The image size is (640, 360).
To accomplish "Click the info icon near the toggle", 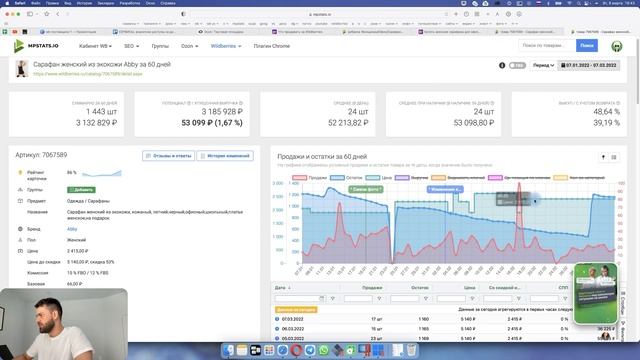I will (x=502, y=65).
